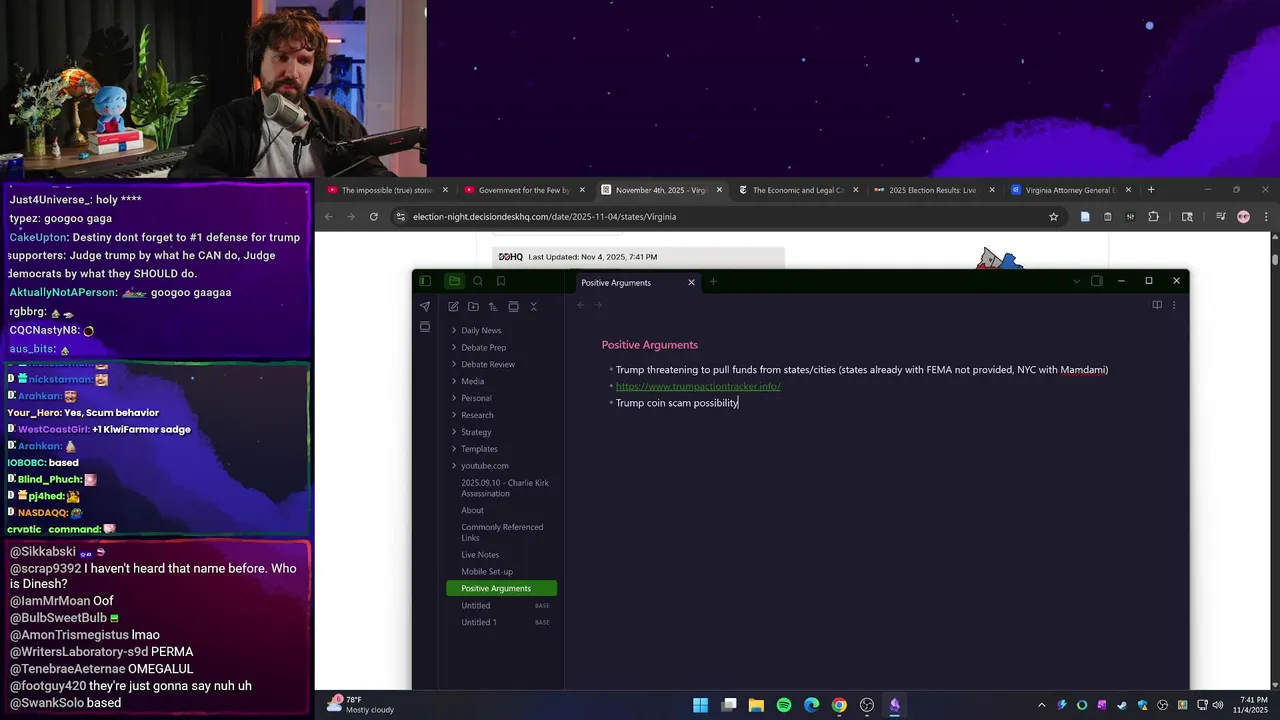Viewport: 1280px width, 720px height.
Task: Open OBS Studio from the taskbar
Action: tap(867, 706)
